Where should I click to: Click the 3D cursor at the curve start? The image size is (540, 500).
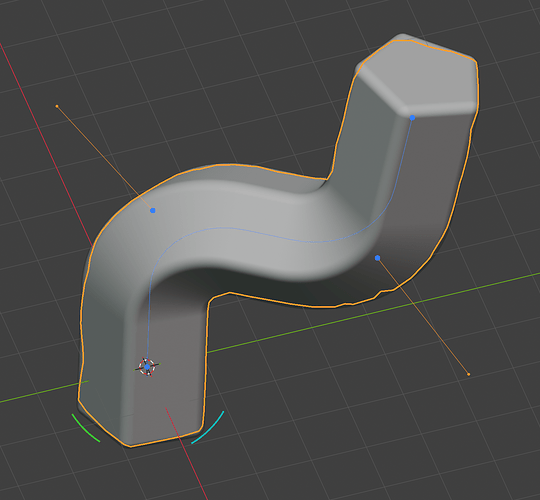tap(147, 367)
